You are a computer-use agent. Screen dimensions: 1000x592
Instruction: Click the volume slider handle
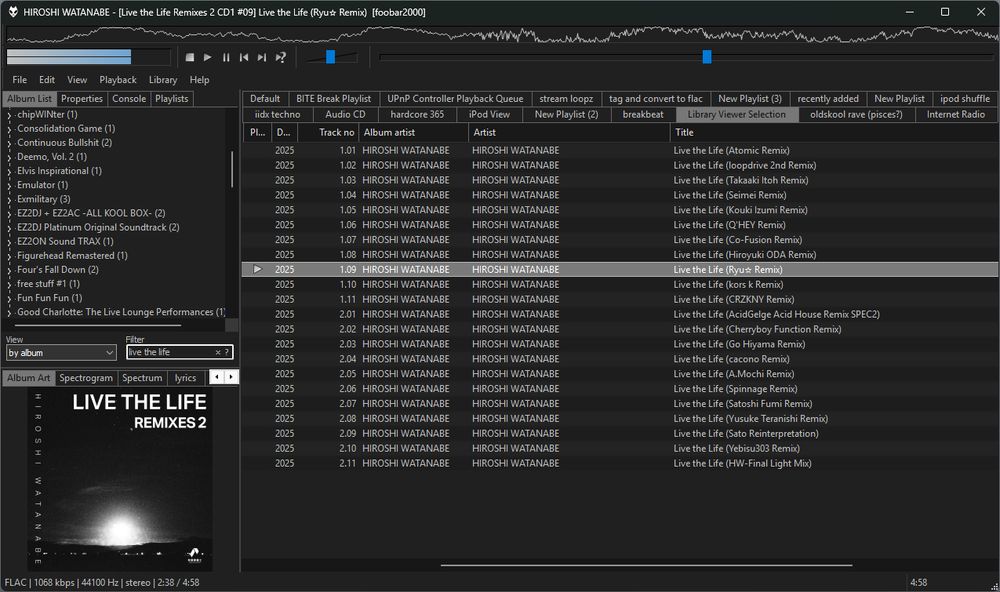(x=331, y=57)
